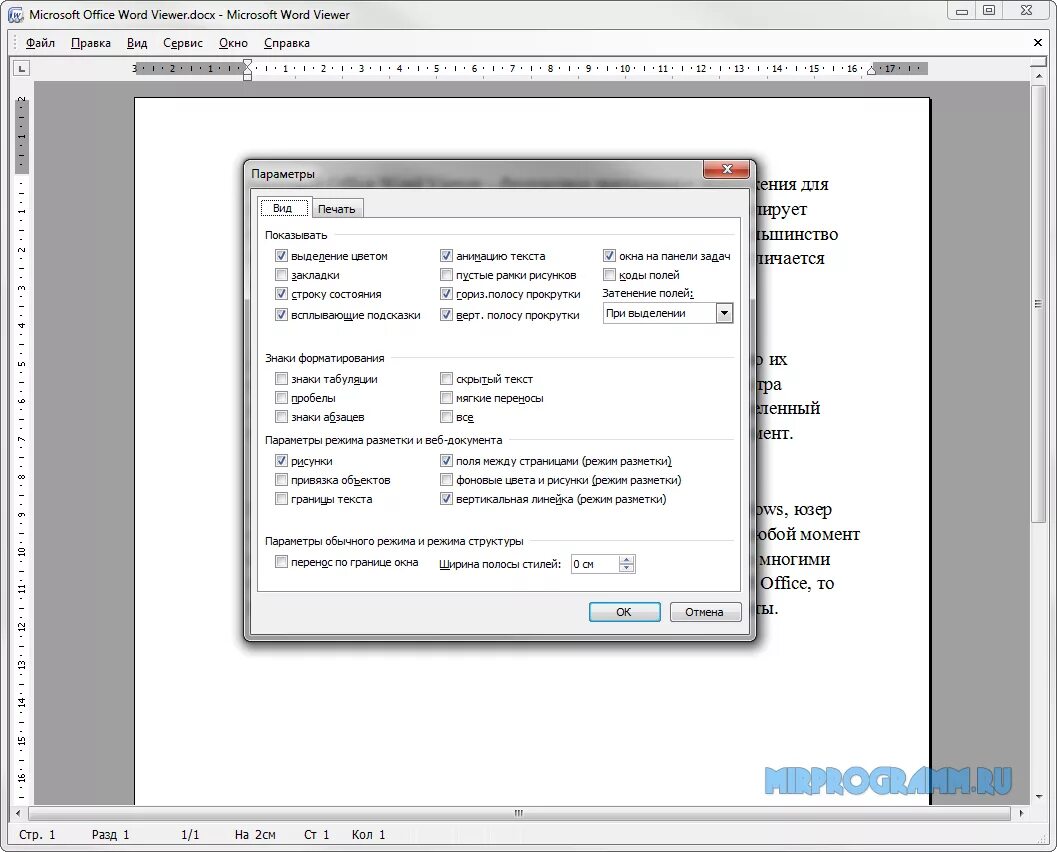Toggle the строку состояния checkbox
This screenshot has height=852, width=1057.
click(x=281, y=293)
